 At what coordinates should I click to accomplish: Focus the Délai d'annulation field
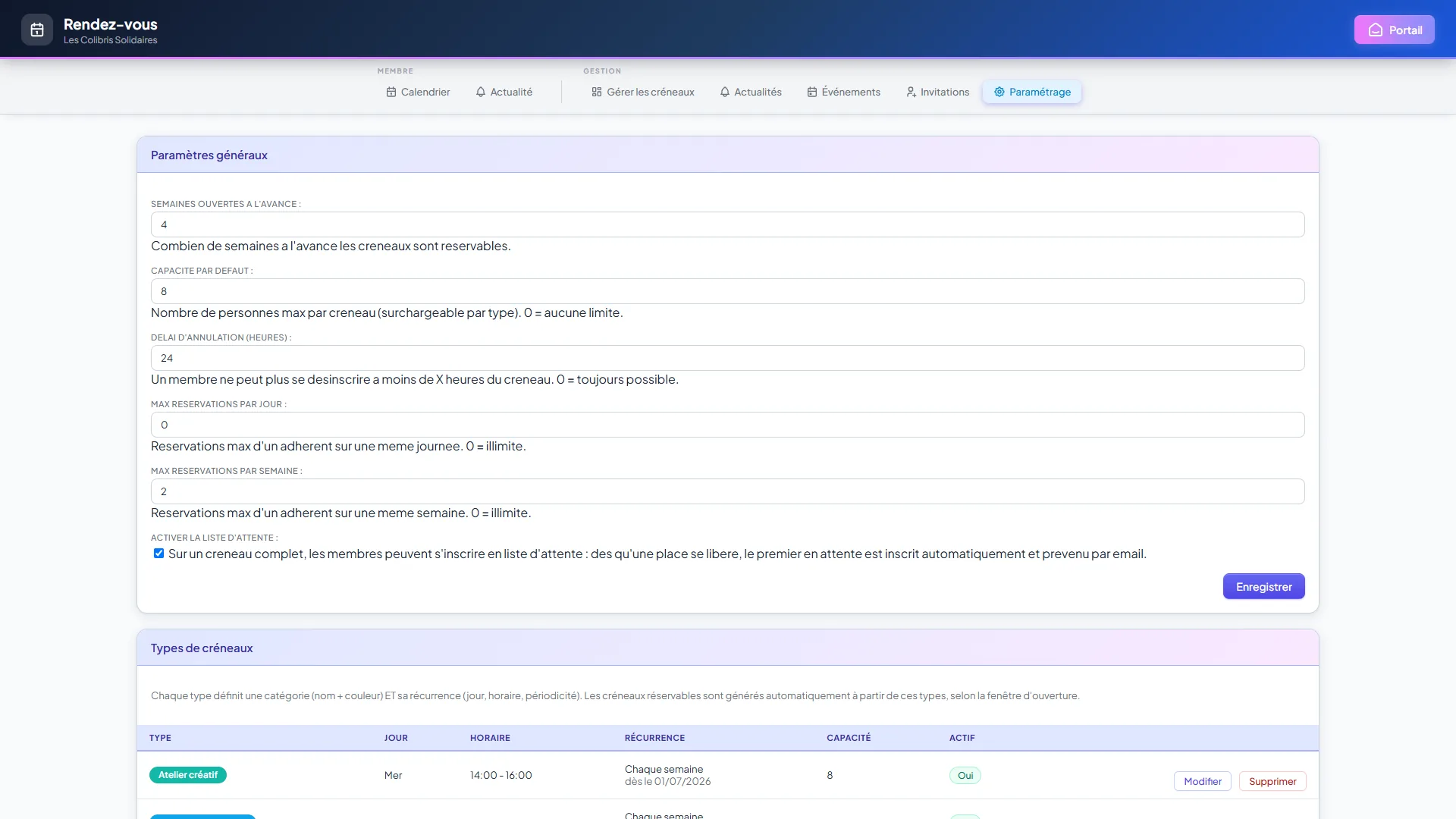(x=727, y=358)
